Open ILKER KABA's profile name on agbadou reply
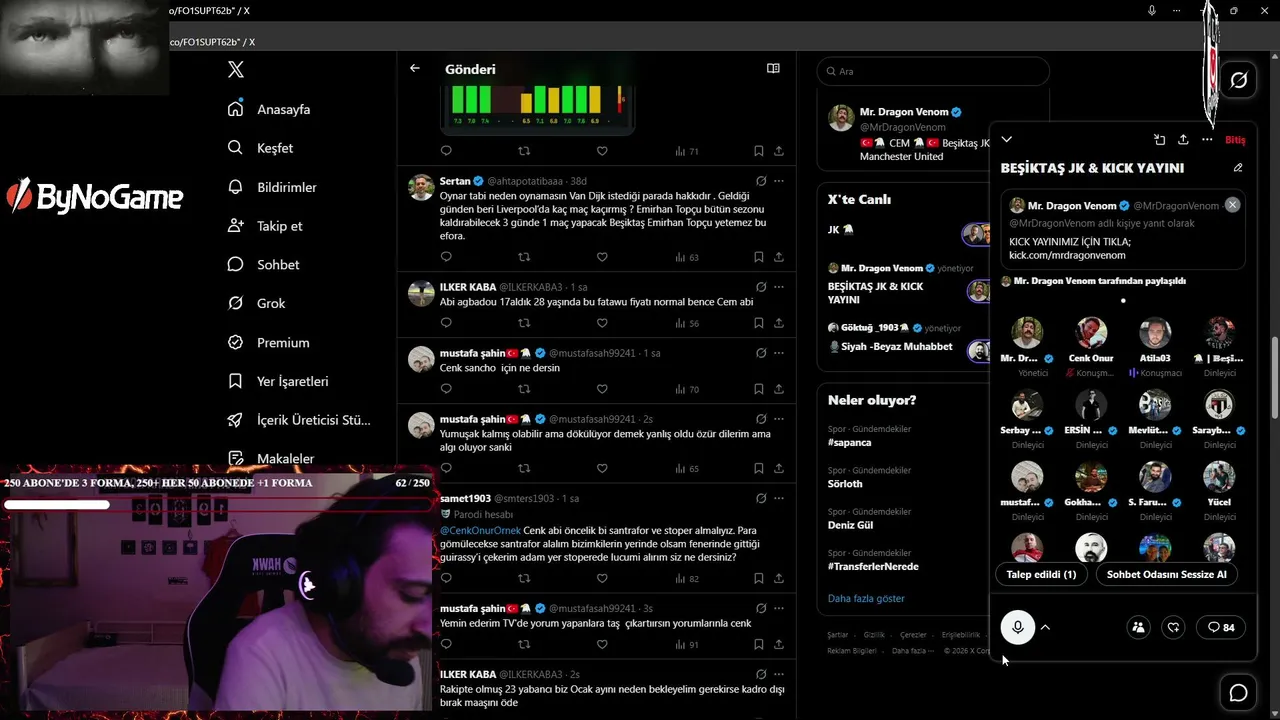 tap(468, 287)
